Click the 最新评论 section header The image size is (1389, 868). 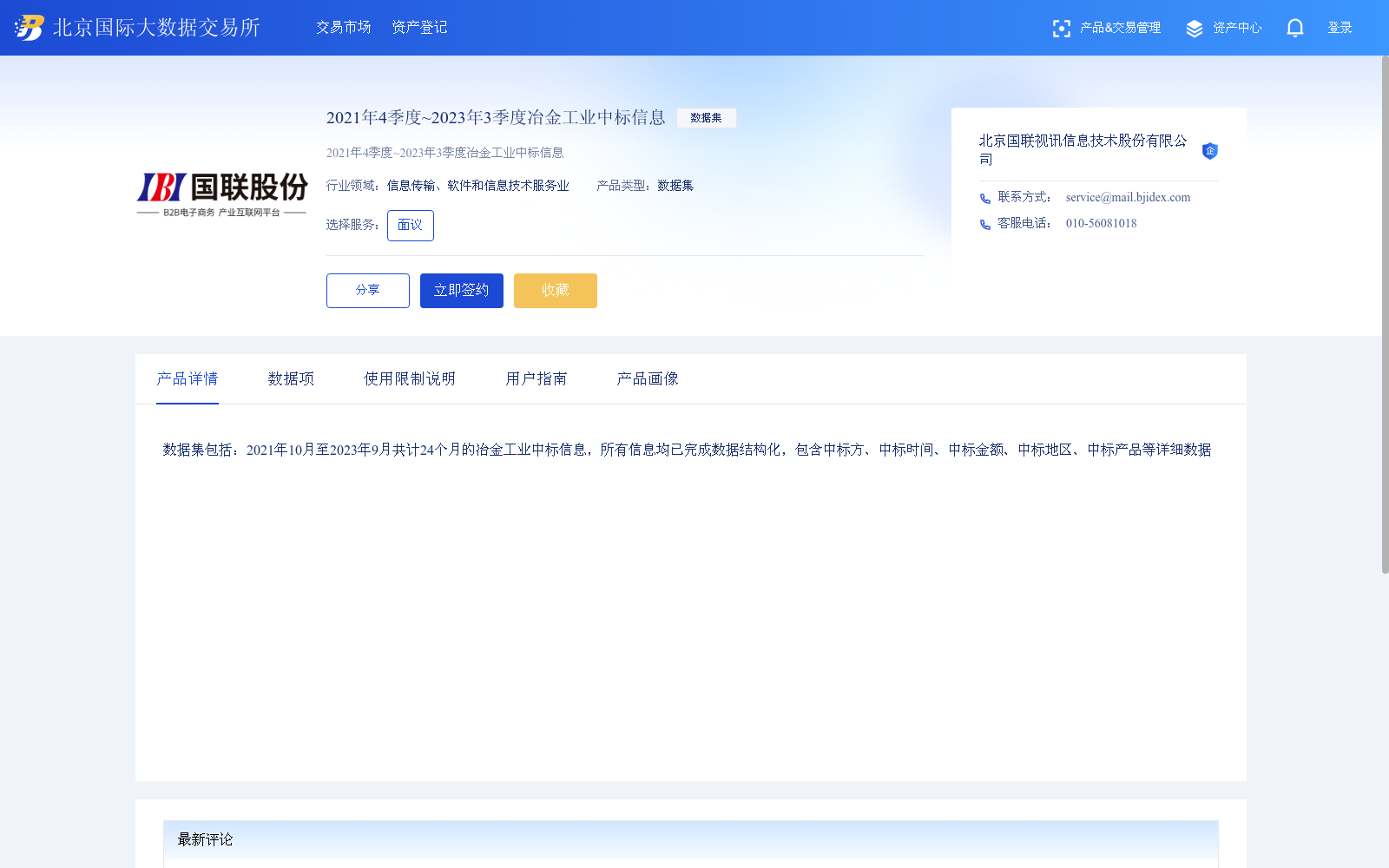[x=691, y=839]
